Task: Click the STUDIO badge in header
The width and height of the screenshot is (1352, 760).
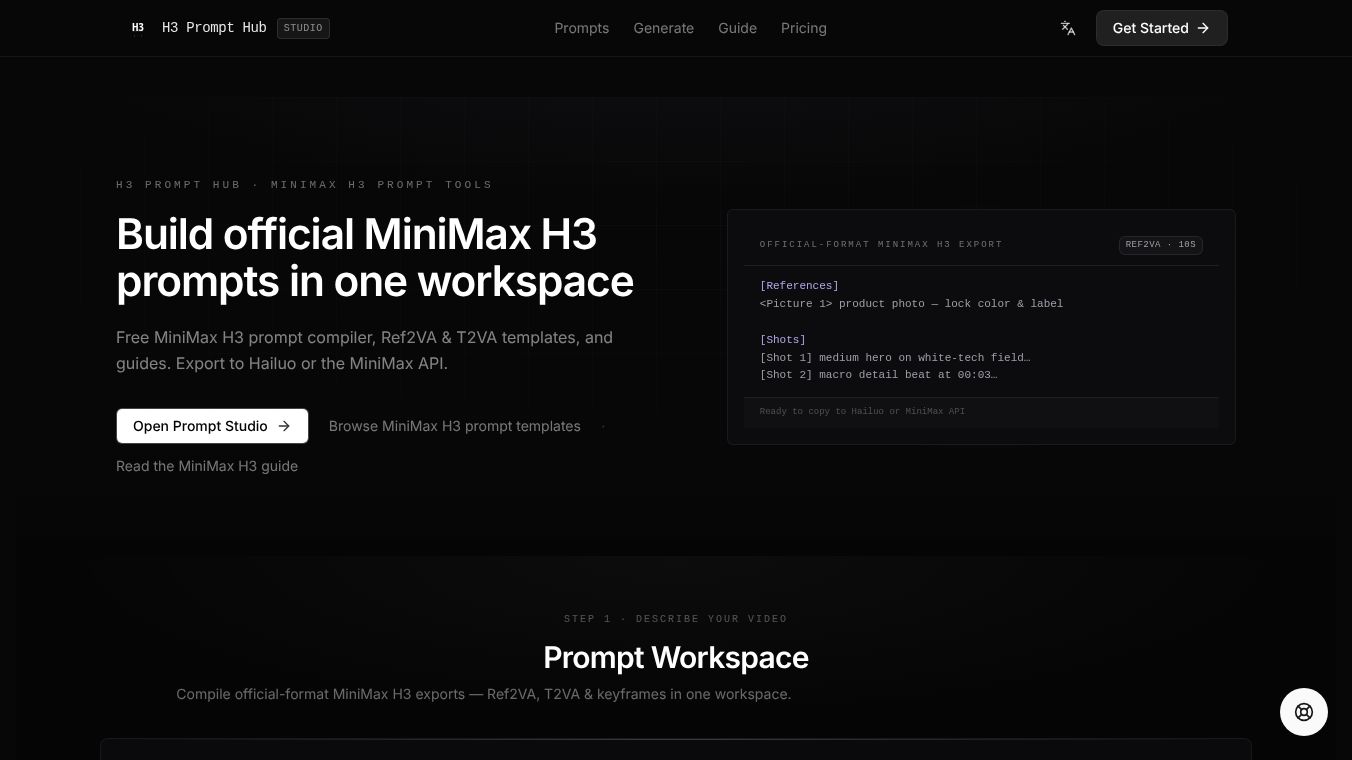Action: tap(303, 28)
